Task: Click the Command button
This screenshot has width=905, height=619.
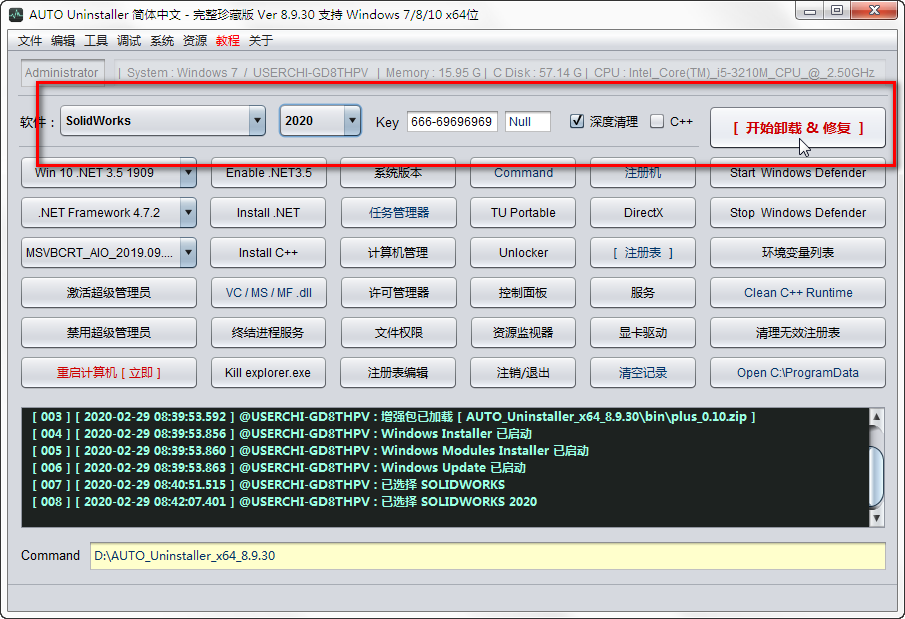Action: pos(523,173)
